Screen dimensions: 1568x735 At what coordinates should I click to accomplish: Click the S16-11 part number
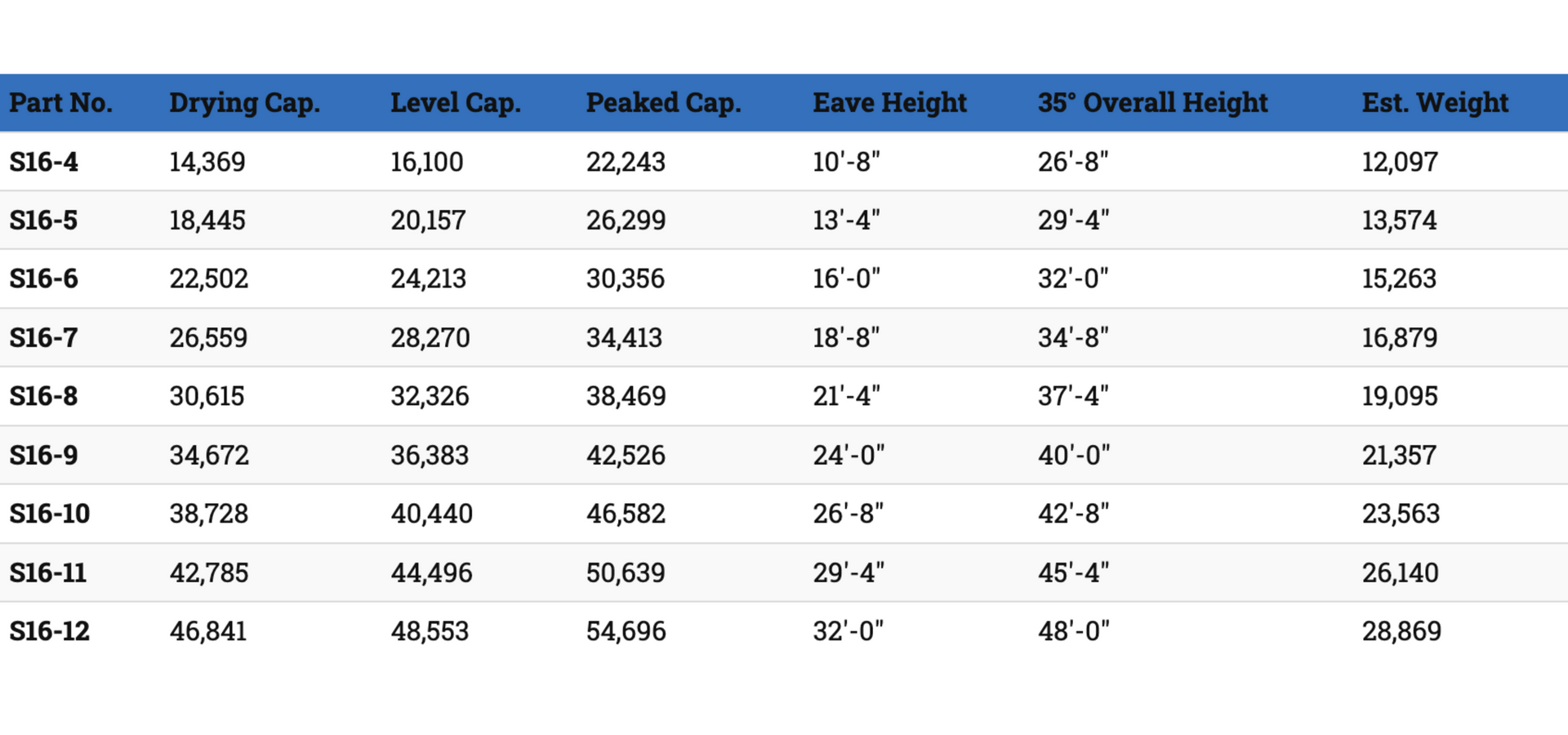pos(48,572)
